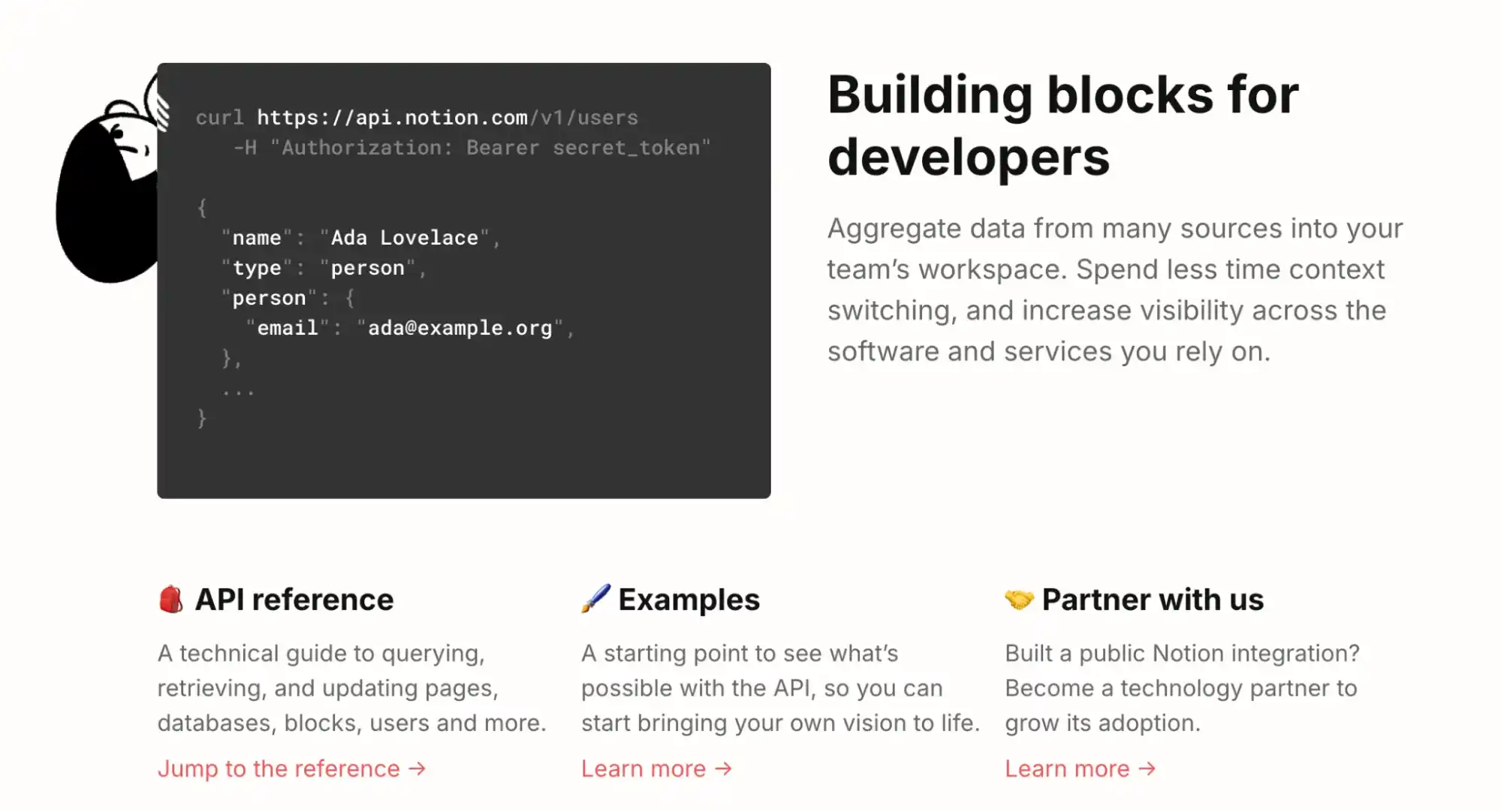Click the API reference description text

[351, 687]
